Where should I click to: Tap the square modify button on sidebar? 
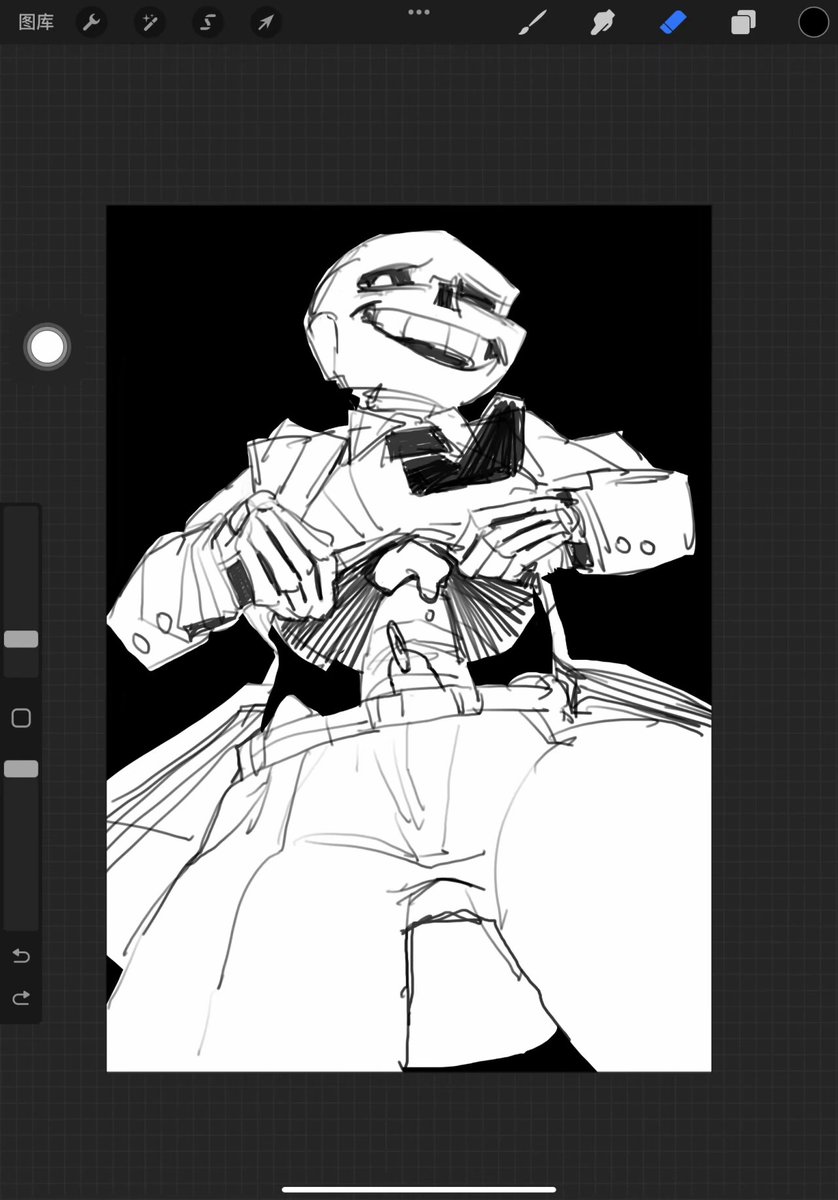click(x=21, y=718)
